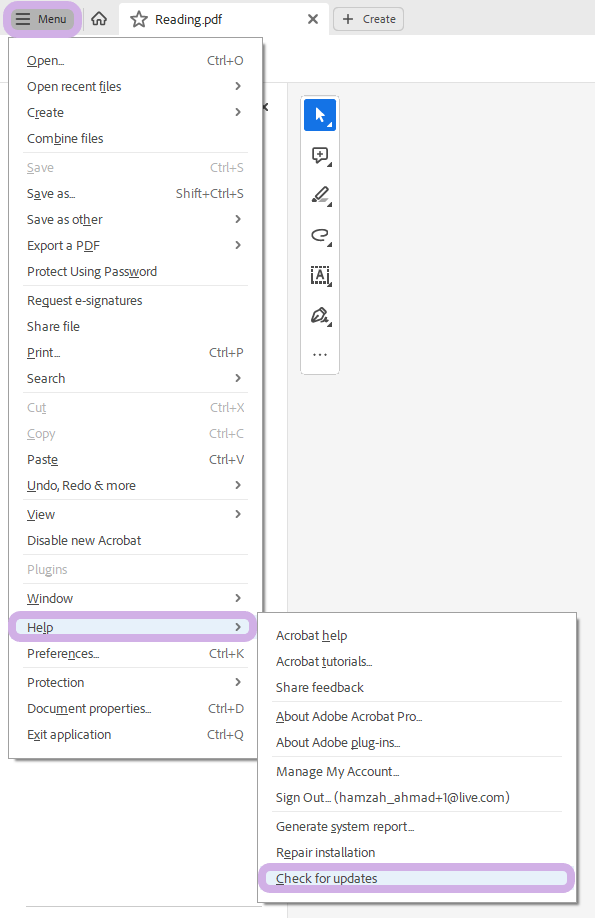Click the Create button with plus
Image resolution: width=595 pixels, height=918 pixels.
pyautogui.click(x=368, y=19)
